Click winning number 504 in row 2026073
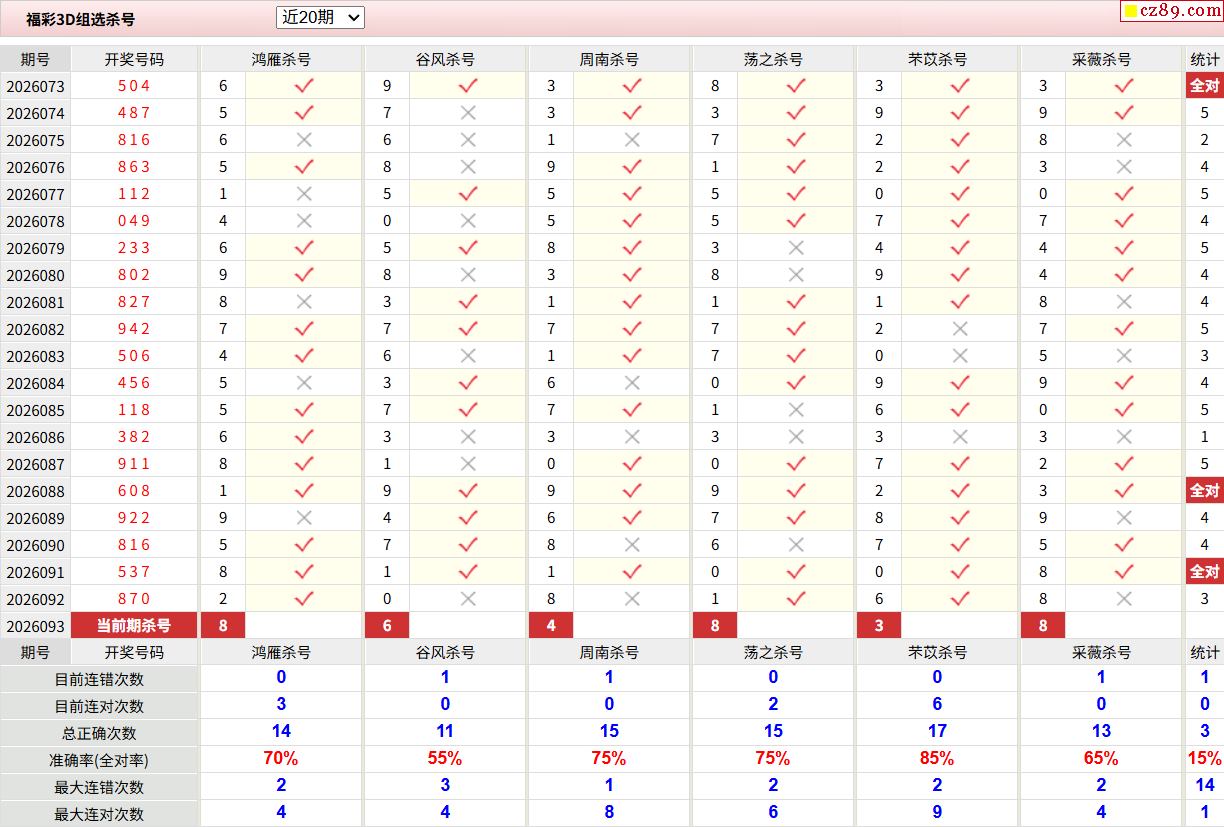Screen dimensions: 1224x827 tap(134, 86)
